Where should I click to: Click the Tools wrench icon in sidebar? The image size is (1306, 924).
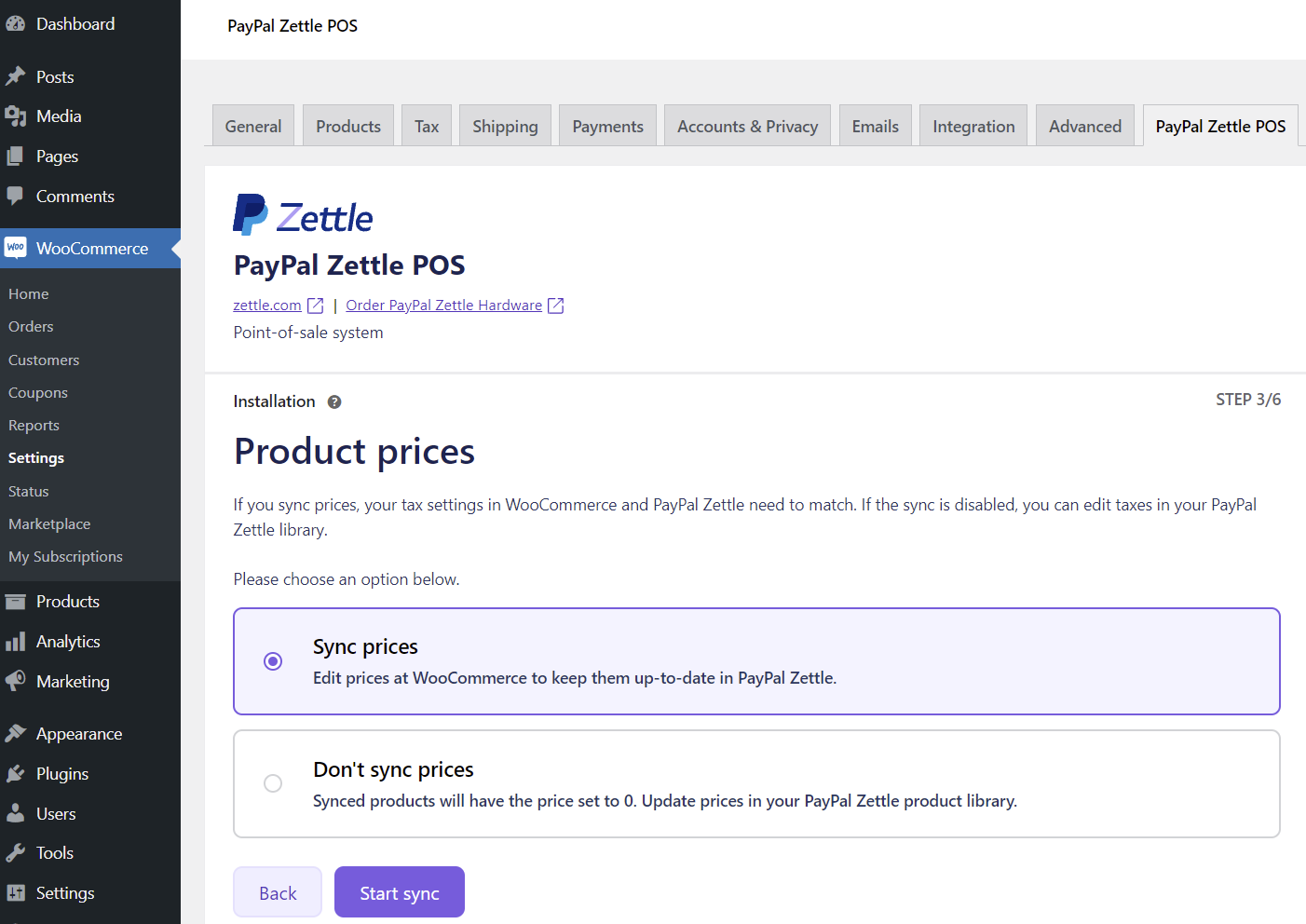pyautogui.click(x=16, y=853)
